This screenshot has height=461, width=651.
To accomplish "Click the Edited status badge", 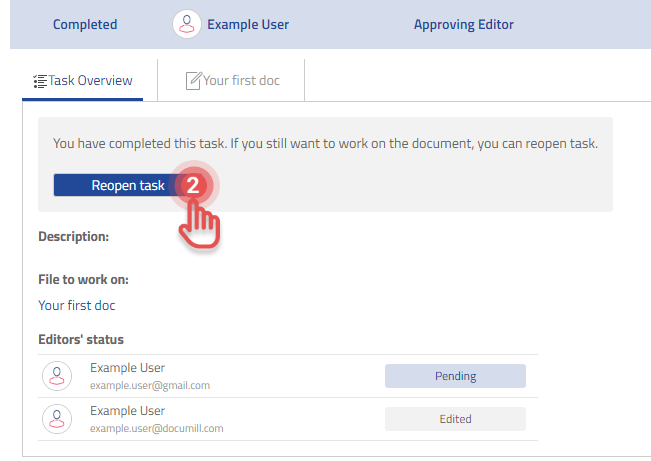I will click(x=455, y=419).
